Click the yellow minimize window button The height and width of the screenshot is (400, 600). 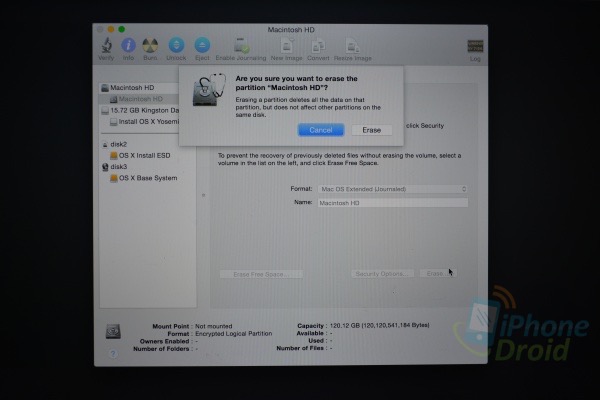(x=111, y=29)
